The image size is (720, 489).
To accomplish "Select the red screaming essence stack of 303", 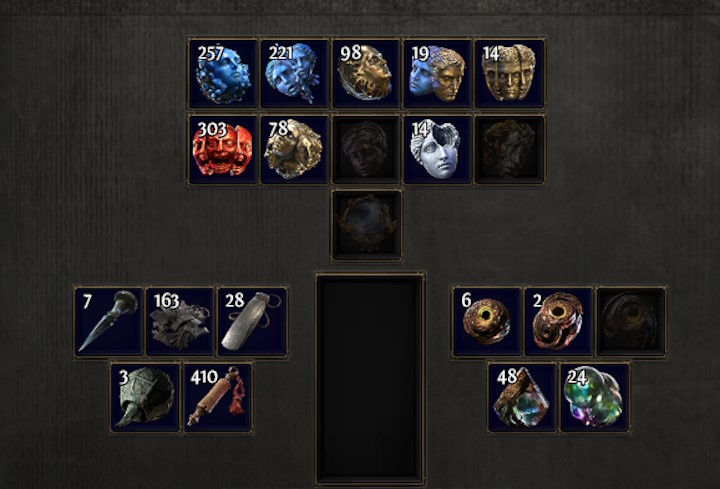I will coord(223,150).
